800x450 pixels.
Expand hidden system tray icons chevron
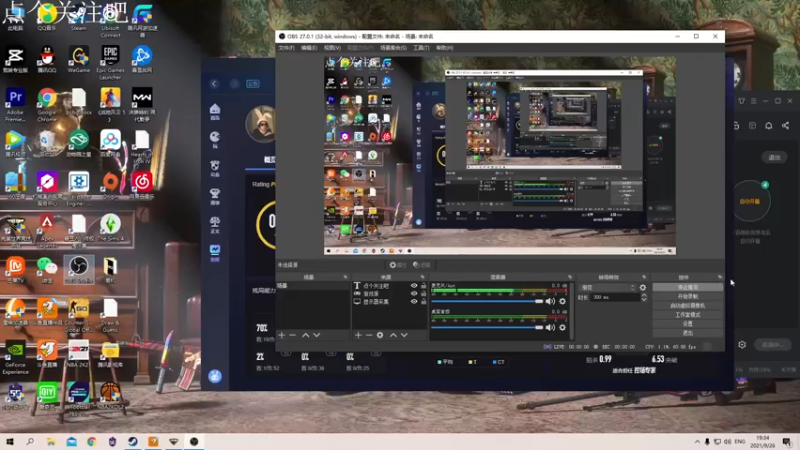(x=697, y=441)
